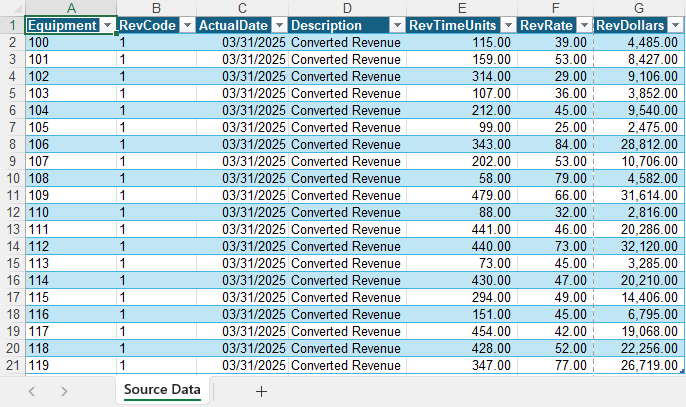
Task: Select column C header
Action: pyautogui.click(x=242, y=8)
